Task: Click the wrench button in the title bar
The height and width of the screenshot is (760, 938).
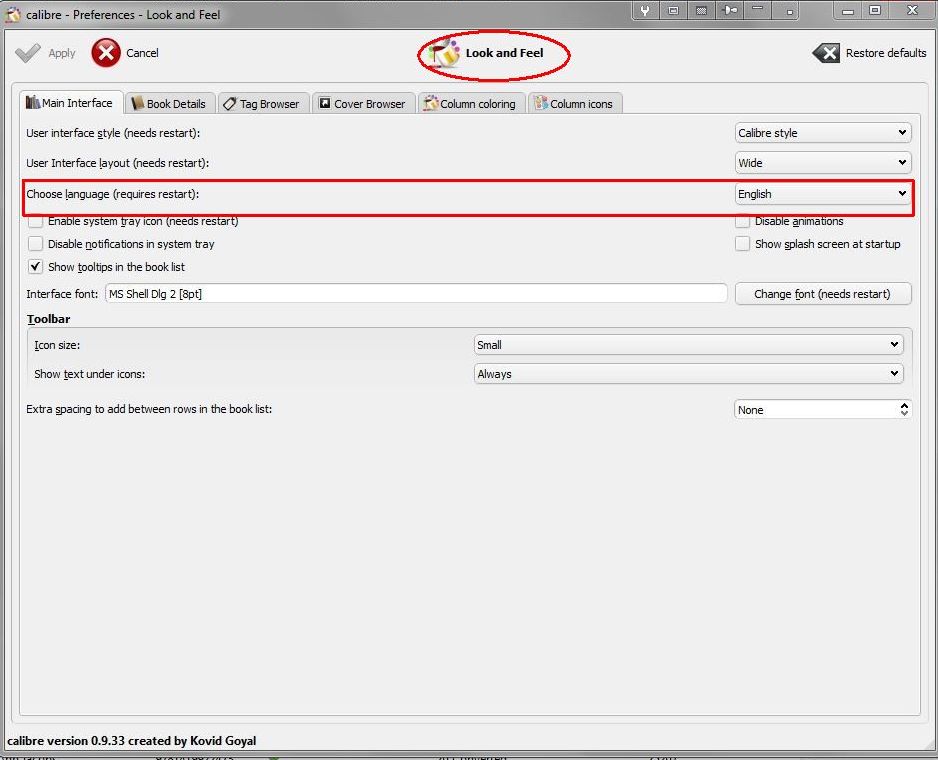Action: [x=645, y=10]
